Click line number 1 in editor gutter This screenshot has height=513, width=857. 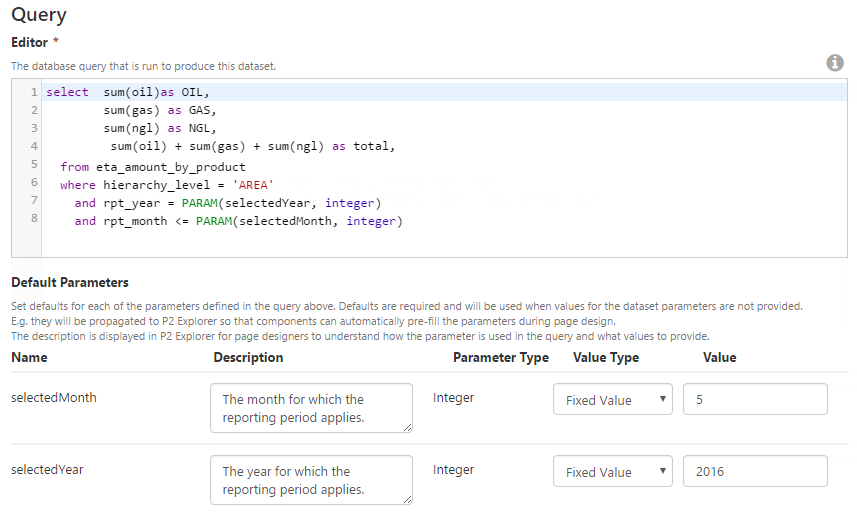(x=34, y=92)
